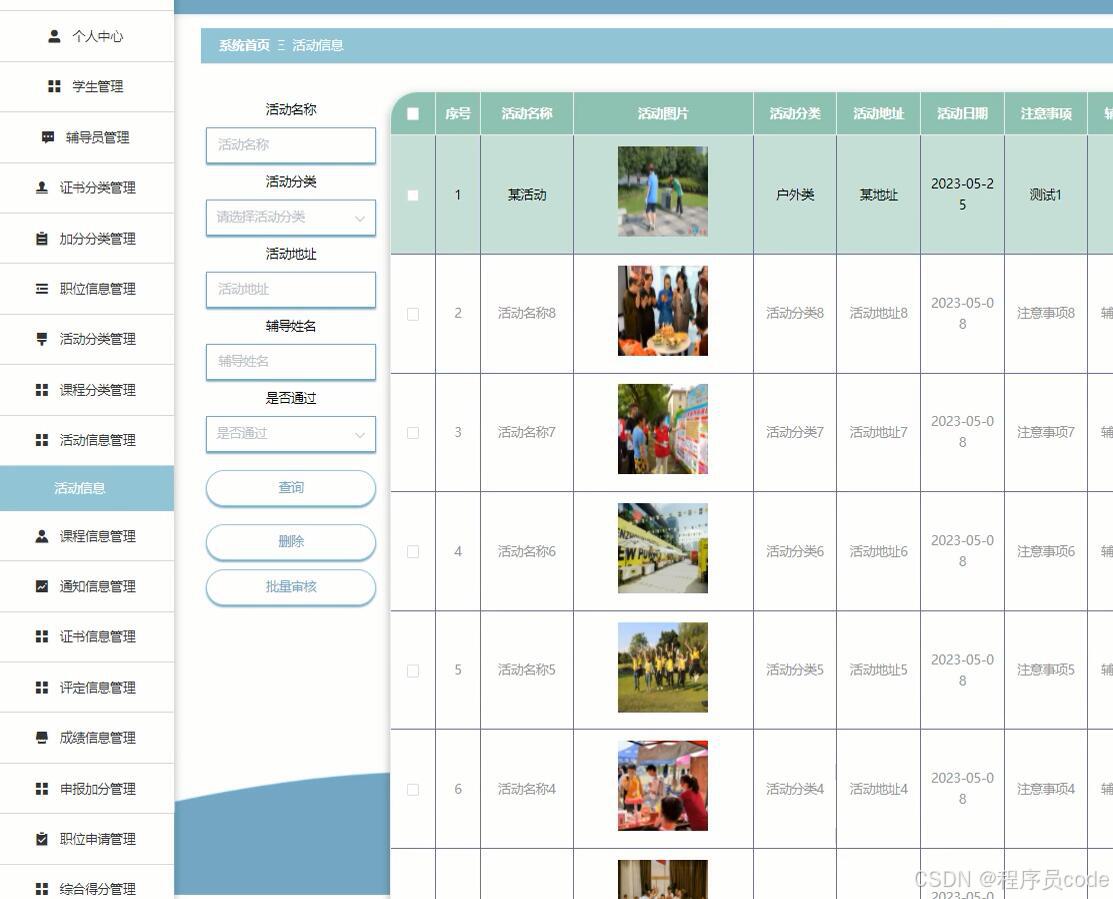
Task: Check the box for row 活动名称4
Action: click(412, 789)
